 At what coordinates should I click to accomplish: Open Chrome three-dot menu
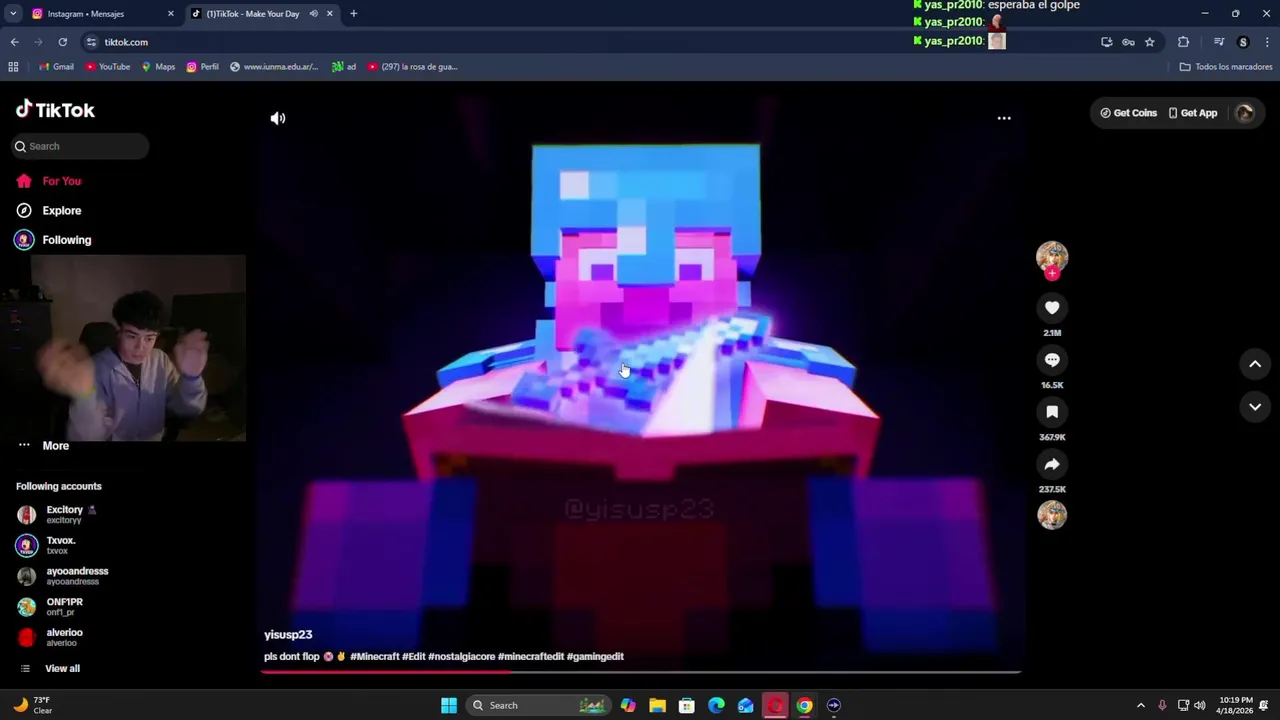pyautogui.click(x=1267, y=42)
